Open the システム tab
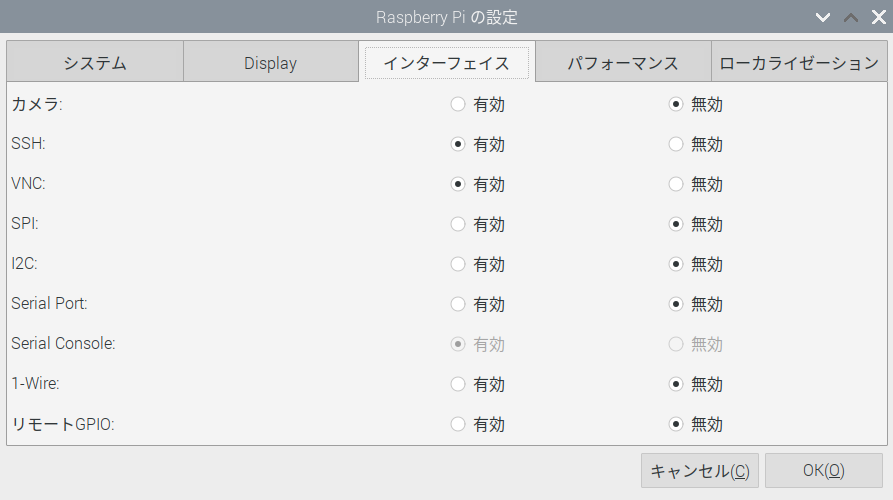This screenshot has height=500, width=893. [95, 62]
